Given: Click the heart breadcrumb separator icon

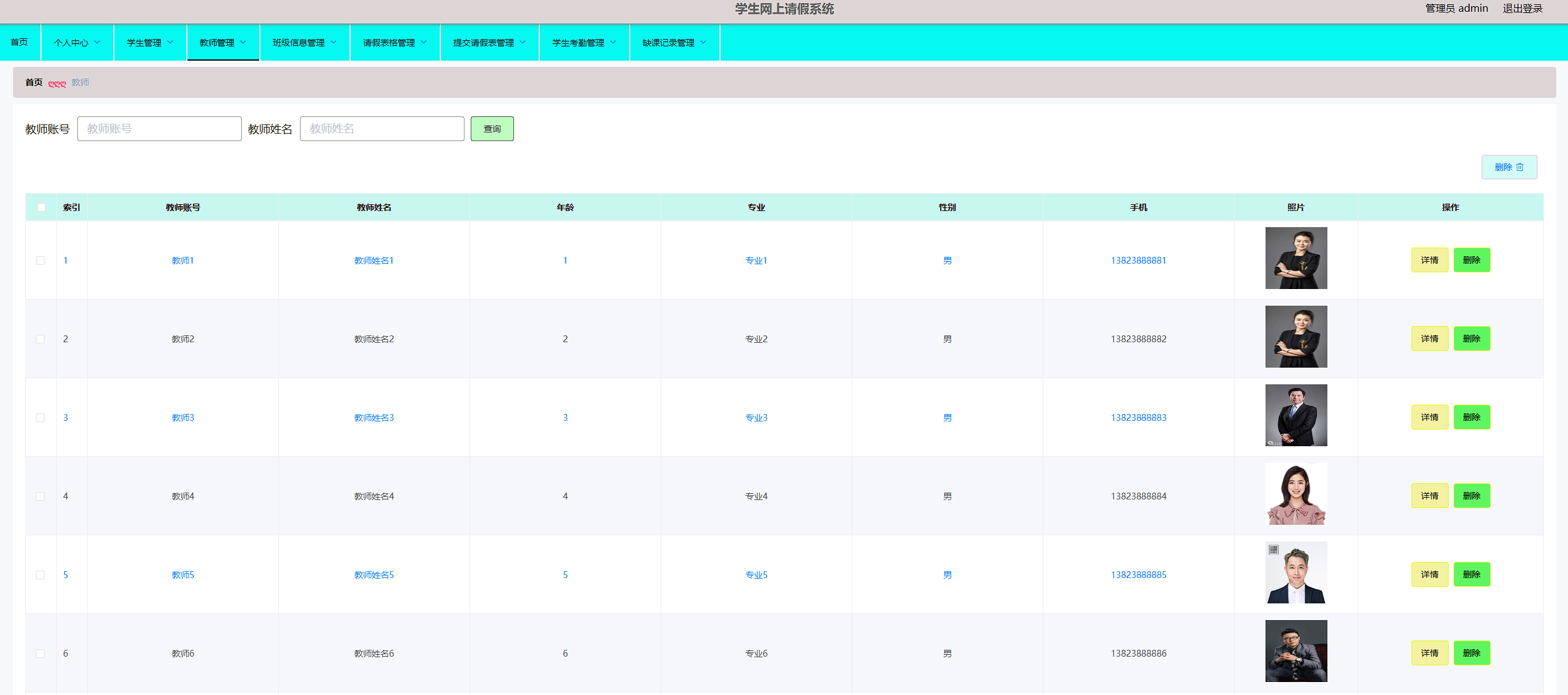Looking at the screenshot, I should tap(57, 84).
